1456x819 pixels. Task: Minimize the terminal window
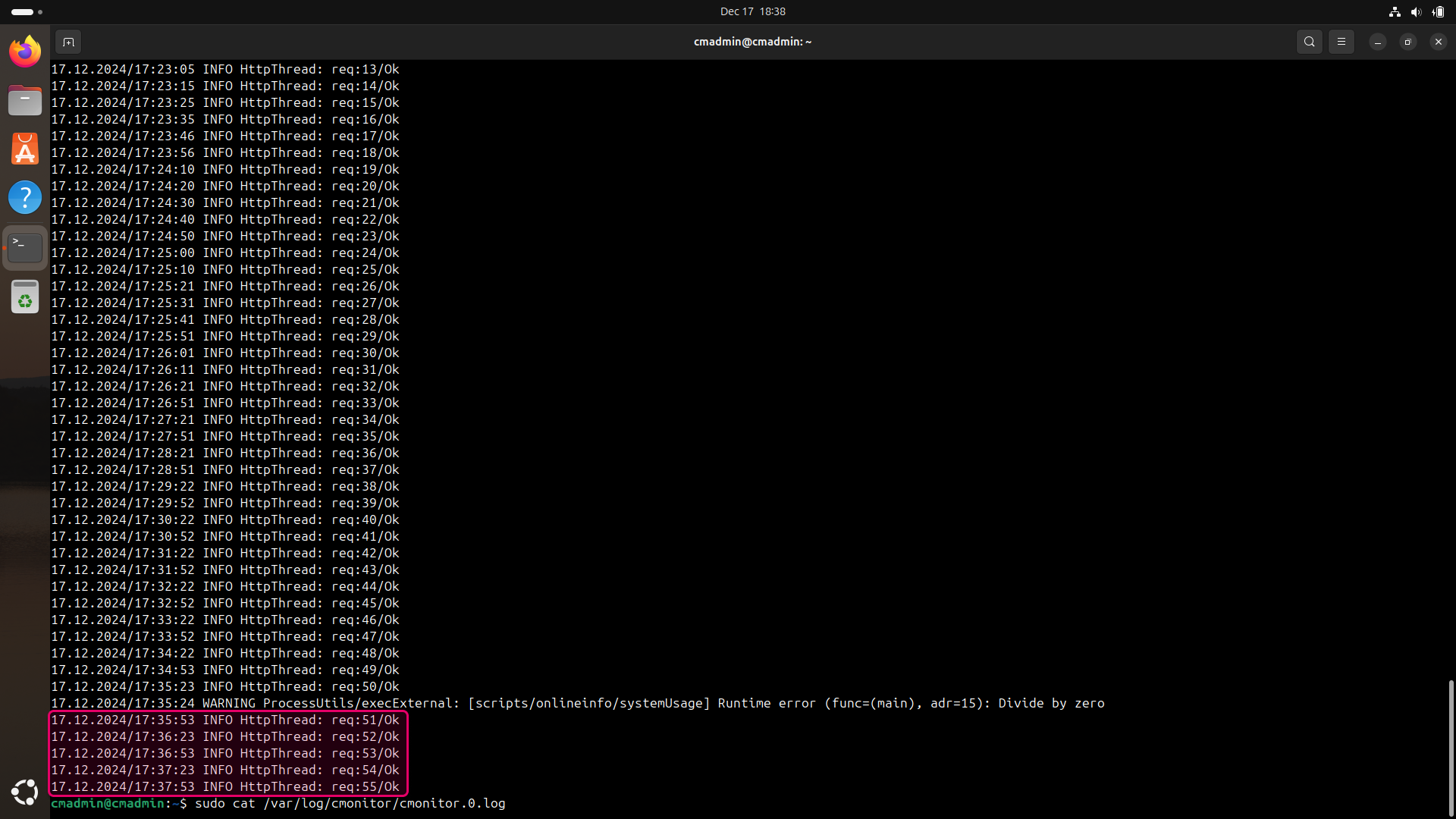[x=1378, y=42]
